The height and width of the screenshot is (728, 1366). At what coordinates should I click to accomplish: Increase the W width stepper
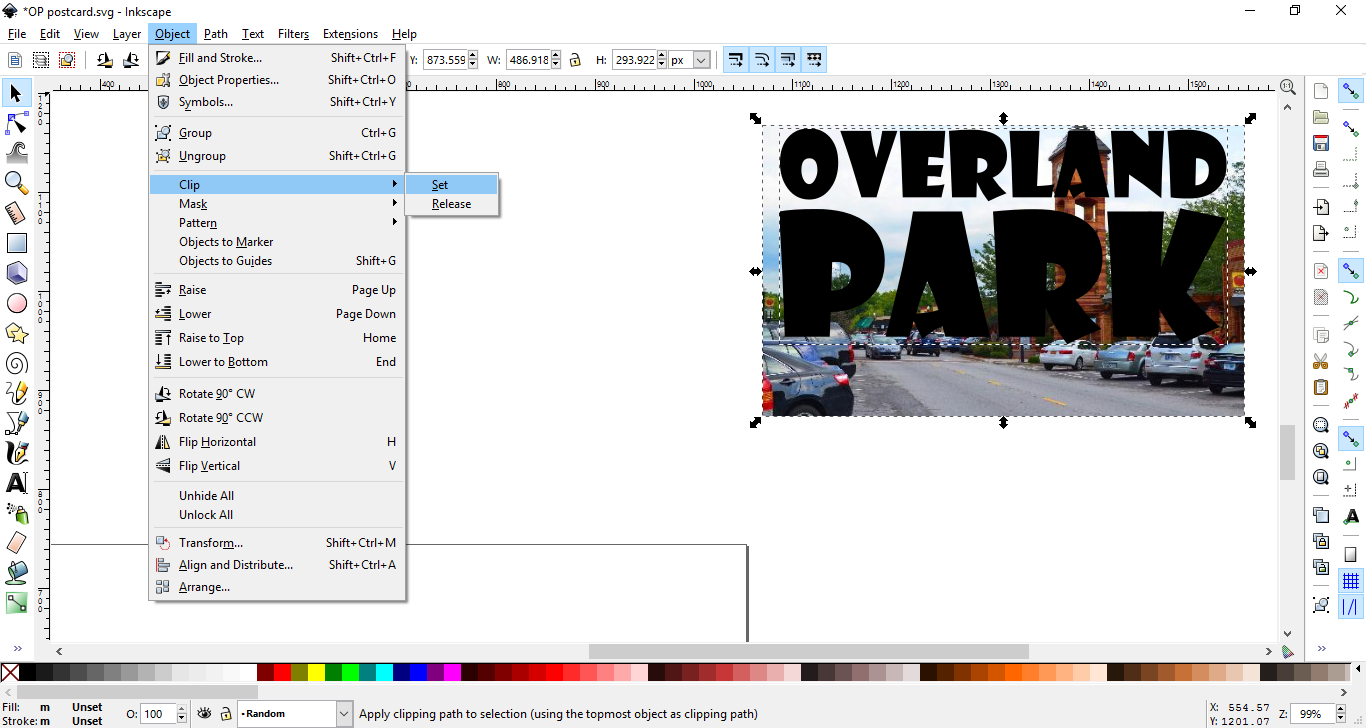[x=556, y=56]
